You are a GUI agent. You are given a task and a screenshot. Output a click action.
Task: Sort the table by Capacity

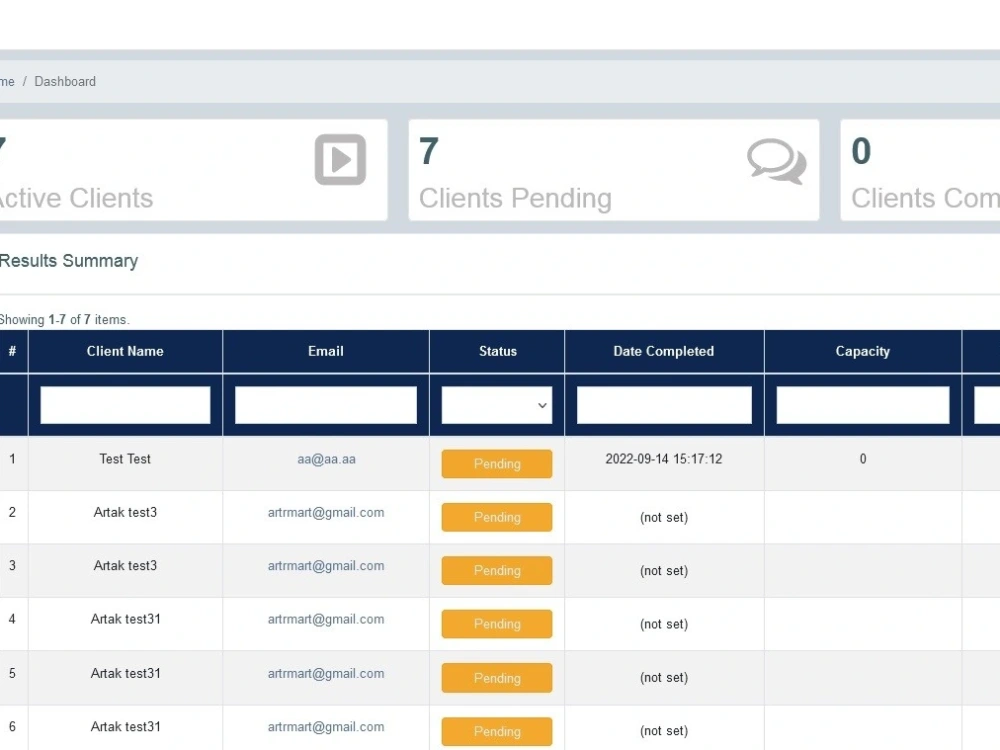click(x=862, y=351)
